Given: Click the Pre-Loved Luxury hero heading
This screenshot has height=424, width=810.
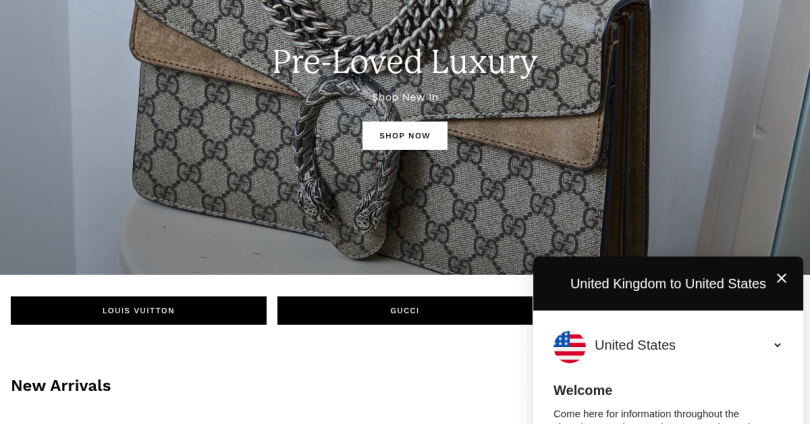Looking at the screenshot, I should (404, 62).
